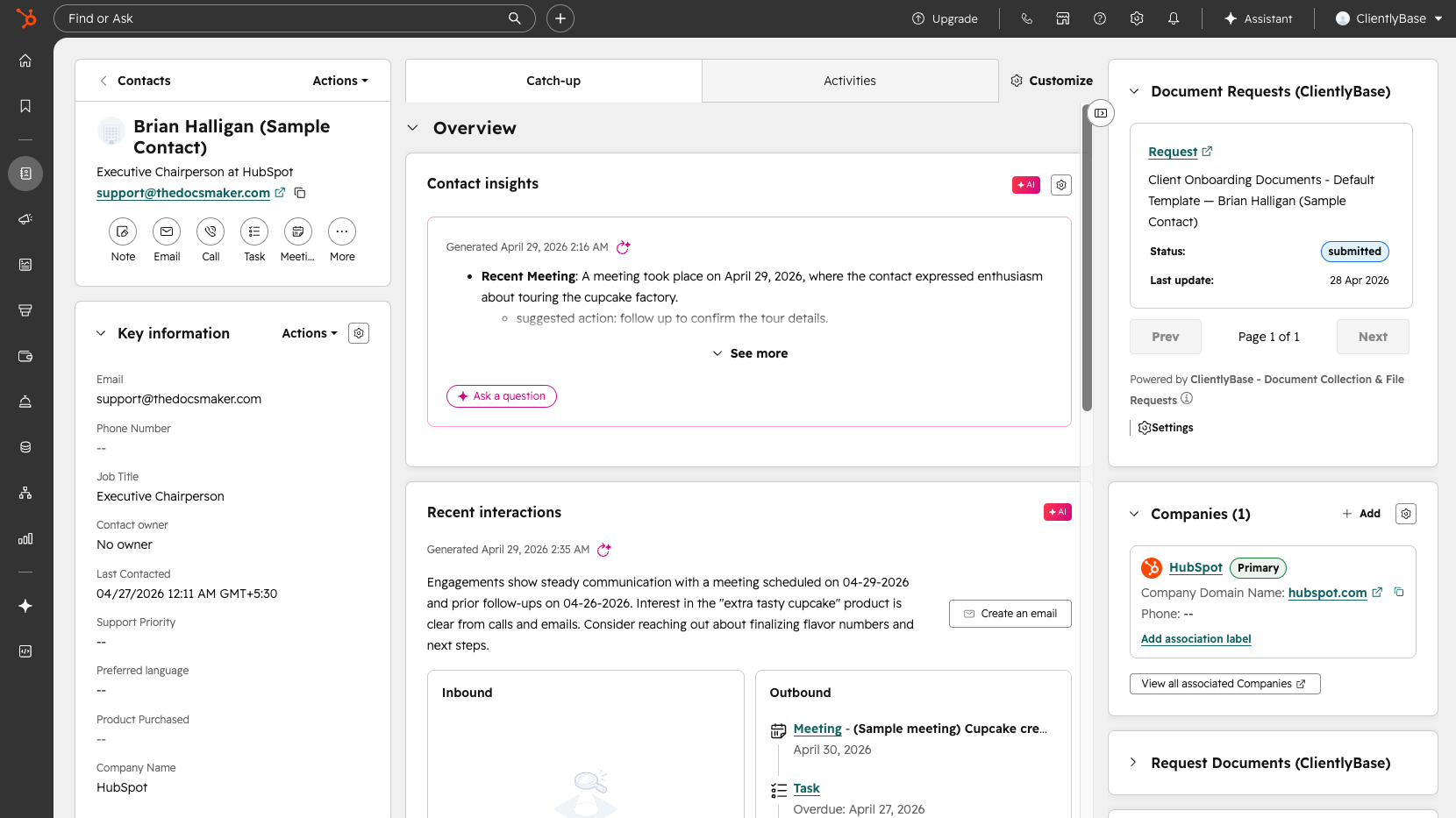Collapse the Companies (1) card
The image size is (1456, 818).
tap(1134, 514)
